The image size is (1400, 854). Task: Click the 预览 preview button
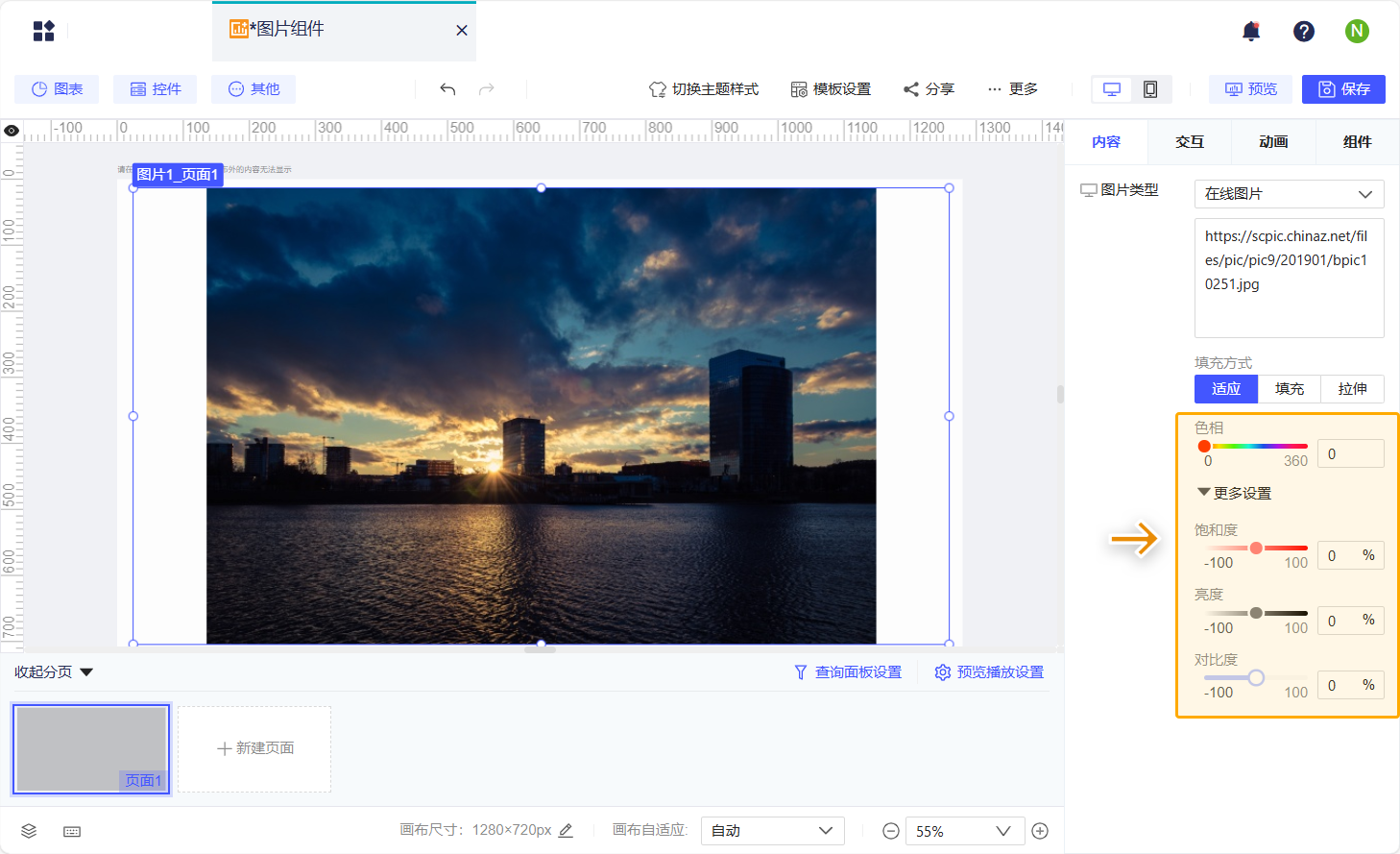click(x=1250, y=89)
